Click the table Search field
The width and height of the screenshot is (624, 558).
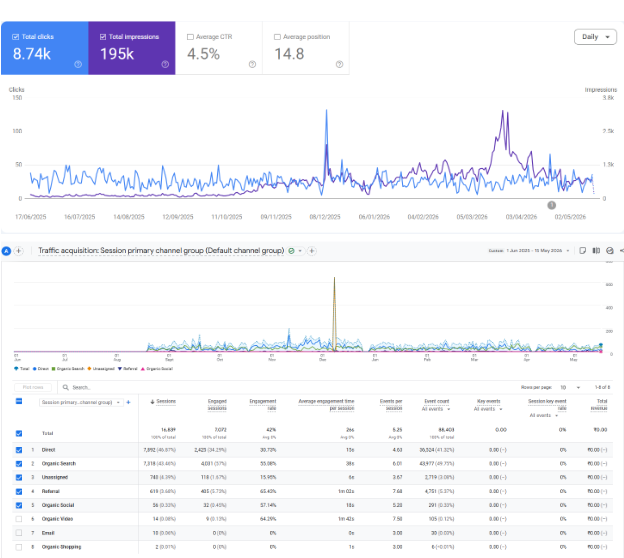(81, 387)
